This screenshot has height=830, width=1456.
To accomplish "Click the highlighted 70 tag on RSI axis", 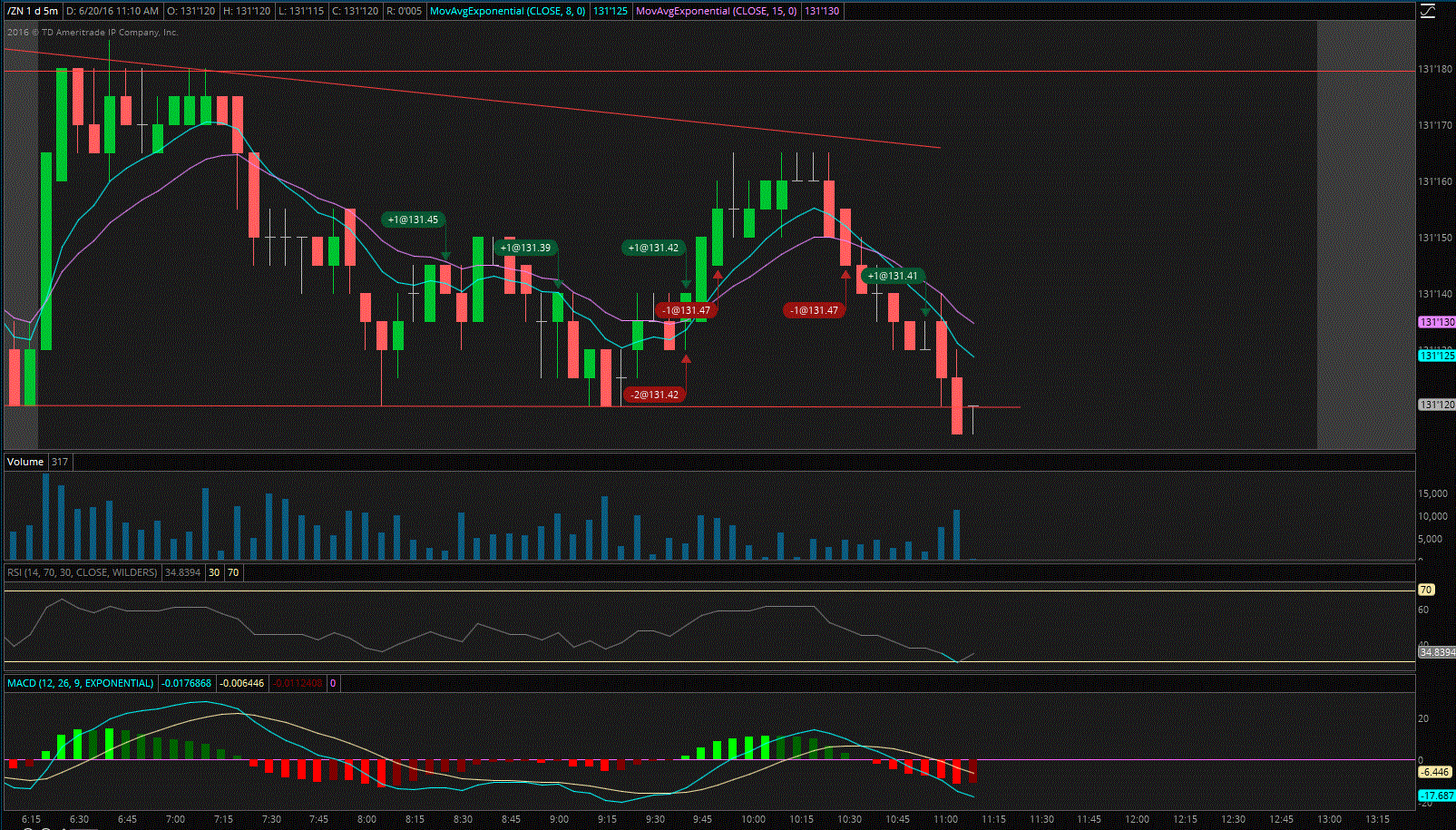I will pyautogui.click(x=1426, y=590).
